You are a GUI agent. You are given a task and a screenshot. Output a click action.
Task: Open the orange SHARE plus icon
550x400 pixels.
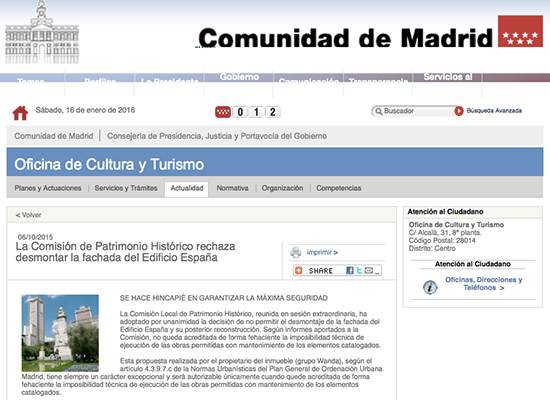coord(299,270)
